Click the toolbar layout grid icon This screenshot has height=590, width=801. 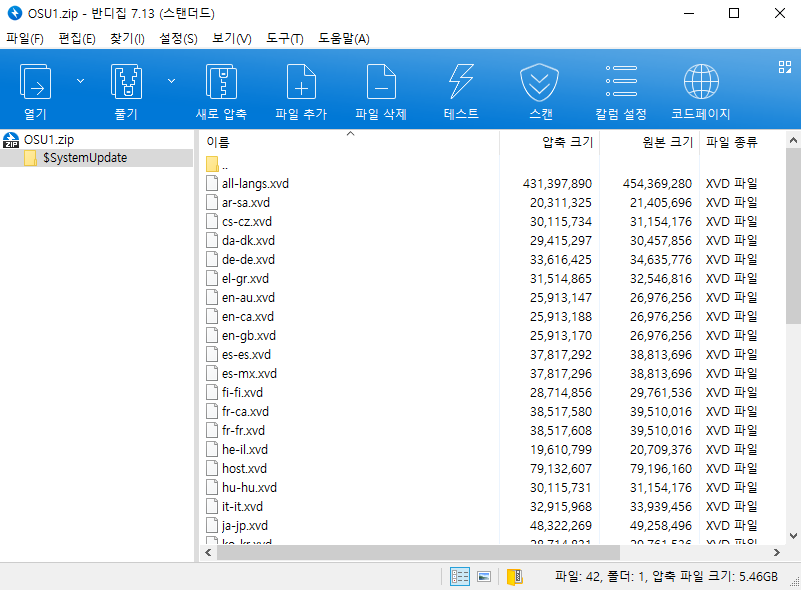pyautogui.click(x=785, y=67)
